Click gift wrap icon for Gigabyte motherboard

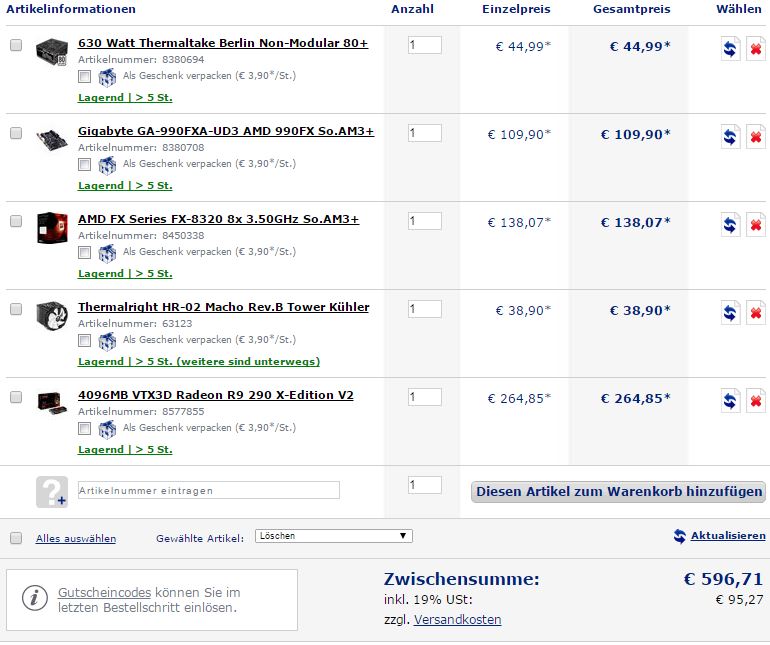tap(107, 165)
